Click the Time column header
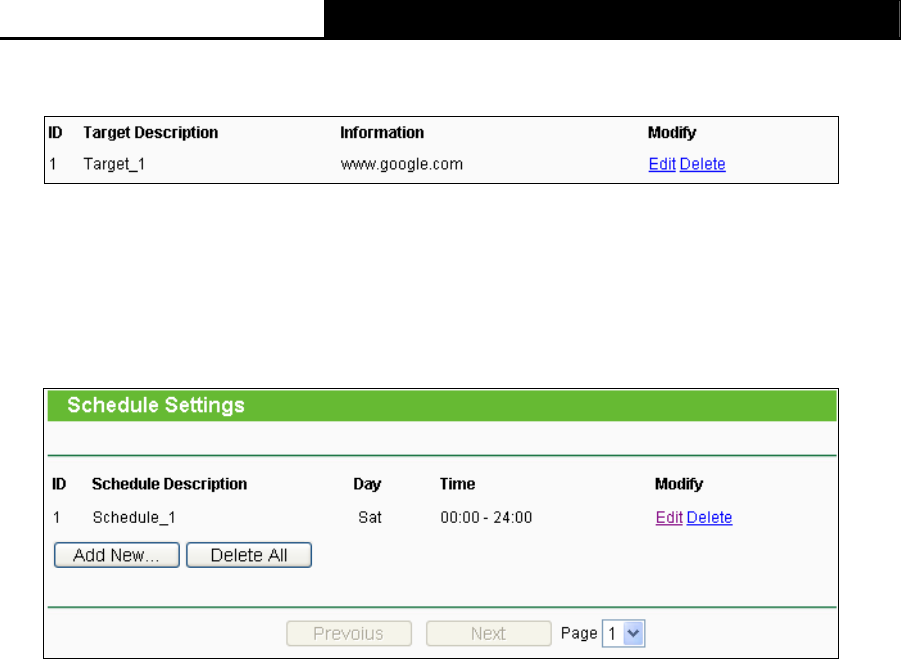Image resolution: width=901 pixels, height=659 pixels. tap(457, 484)
